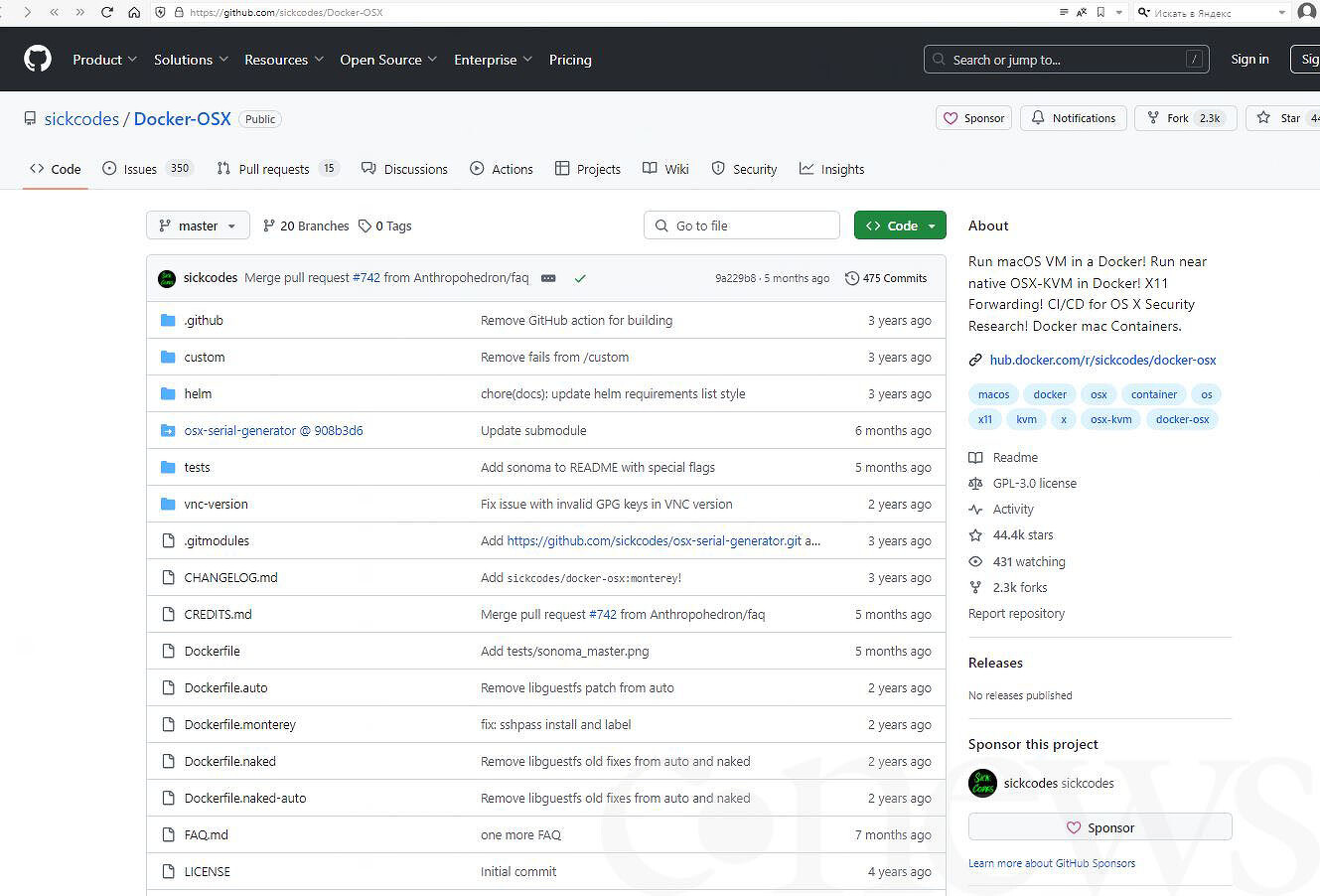The width and height of the screenshot is (1320, 896).
Task: Click the helm folder icon
Action: point(168,393)
